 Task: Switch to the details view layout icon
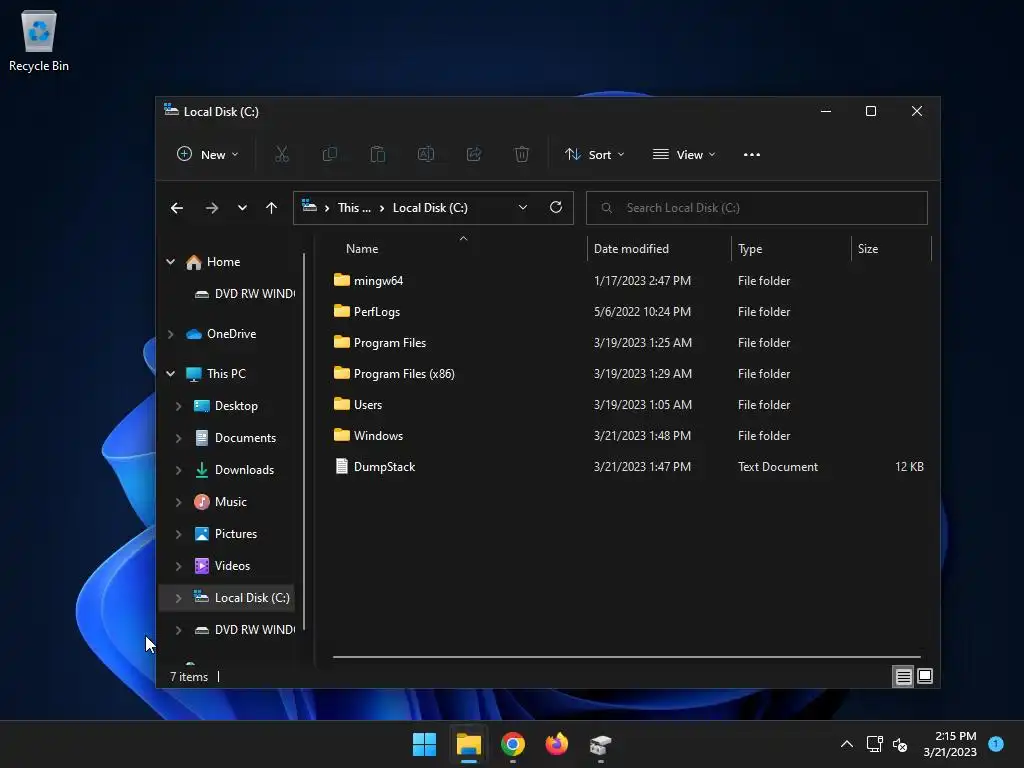pos(903,677)
